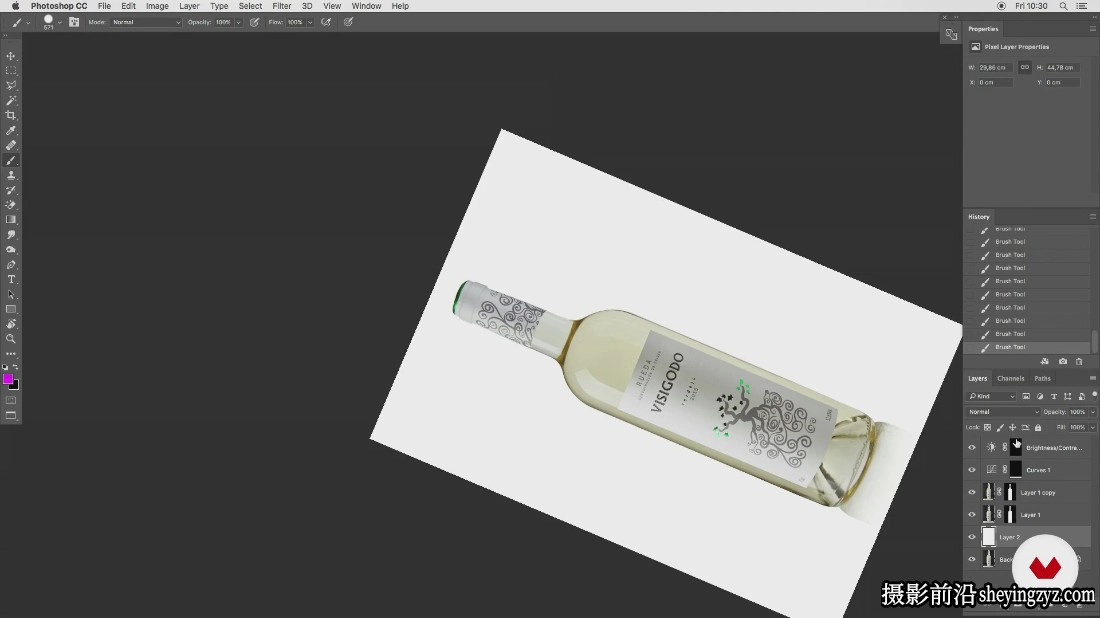The width and height of the screenshot is (1100, 618).
Task: Toggle pressure for size icon
Action: coord(349,22)
